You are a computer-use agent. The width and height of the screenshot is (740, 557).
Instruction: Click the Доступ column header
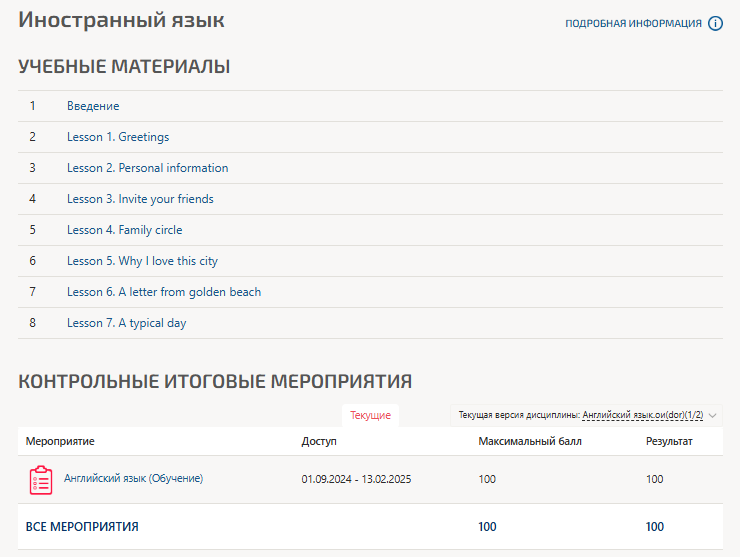pos(319,441)
